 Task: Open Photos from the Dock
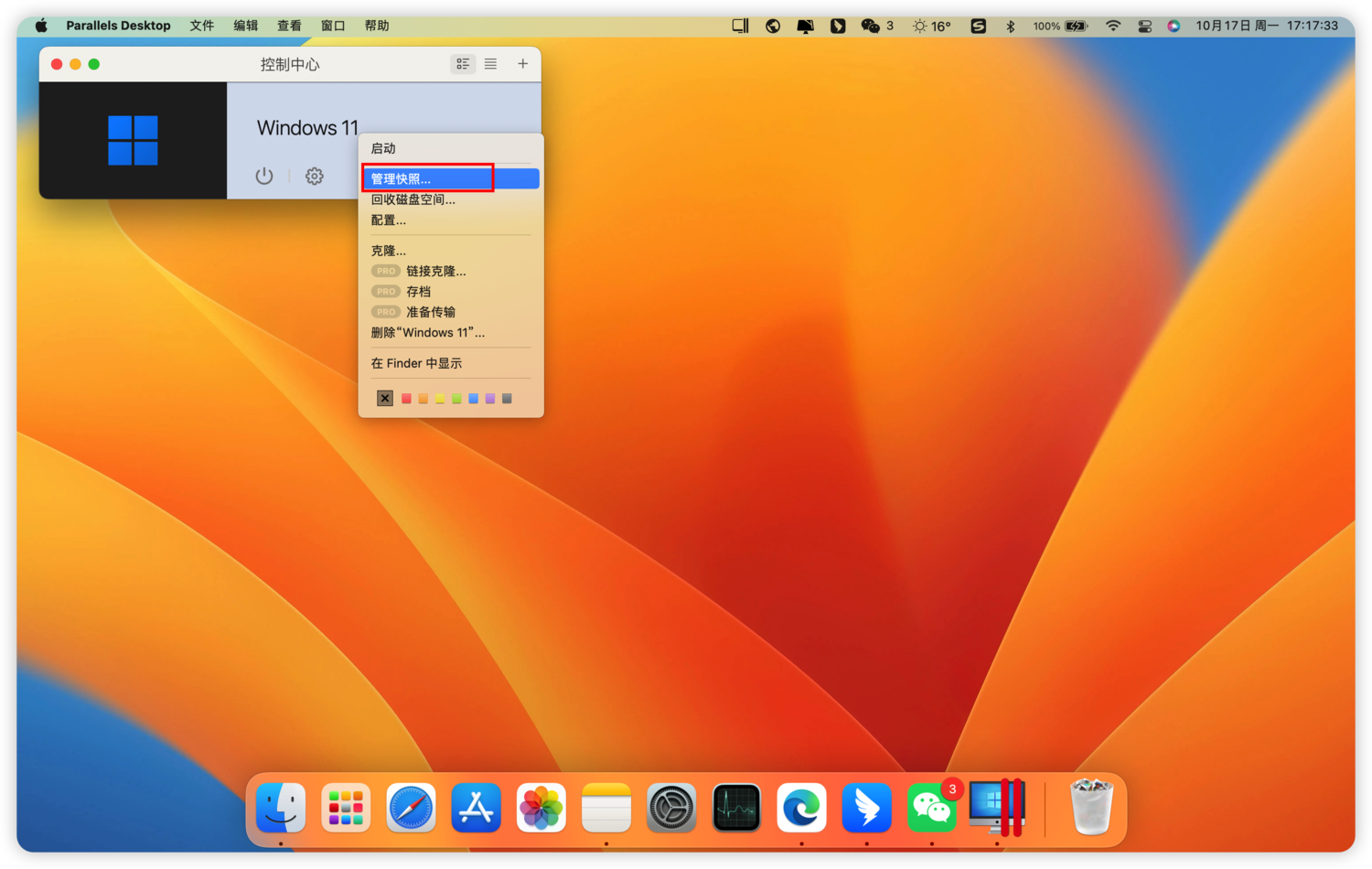541,808
